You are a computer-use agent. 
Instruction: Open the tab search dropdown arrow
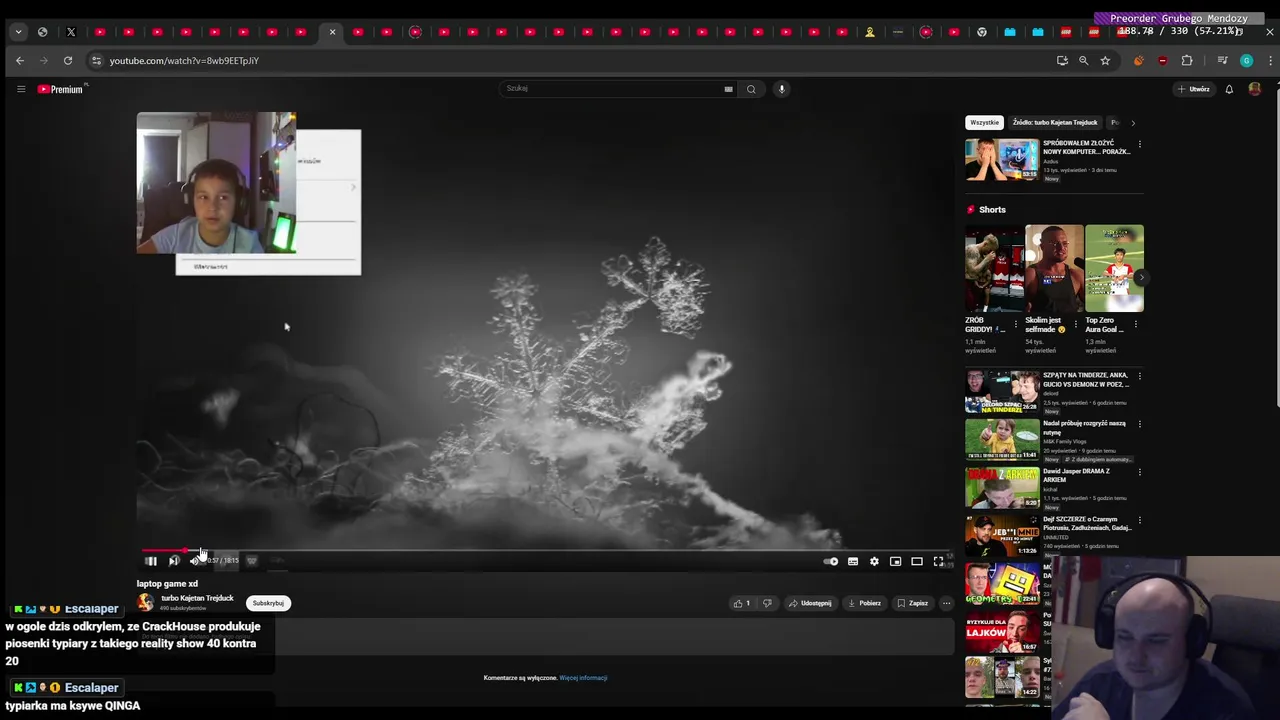tap(18, 32)
